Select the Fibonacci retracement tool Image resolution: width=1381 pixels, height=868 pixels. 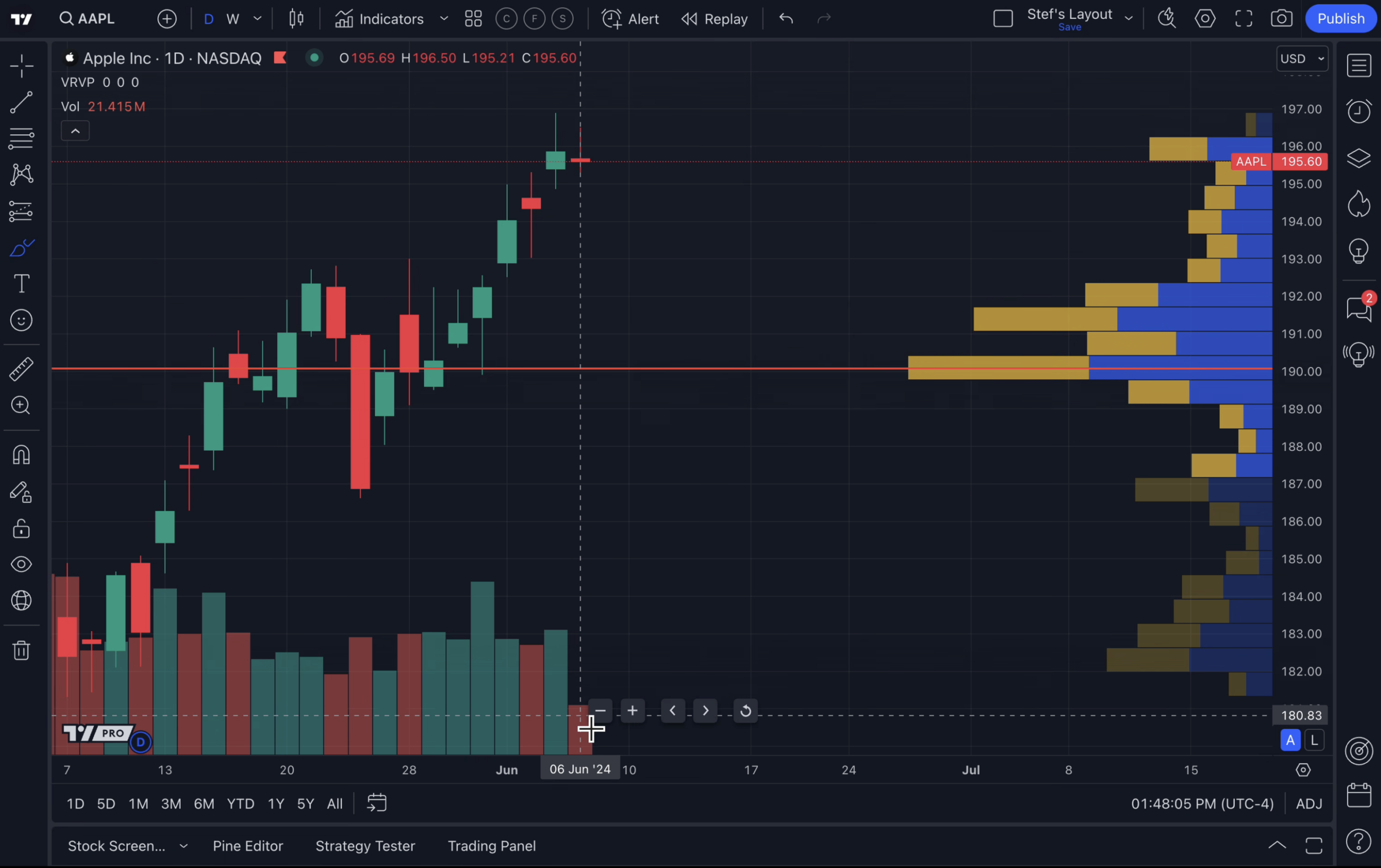coord(21,138)
